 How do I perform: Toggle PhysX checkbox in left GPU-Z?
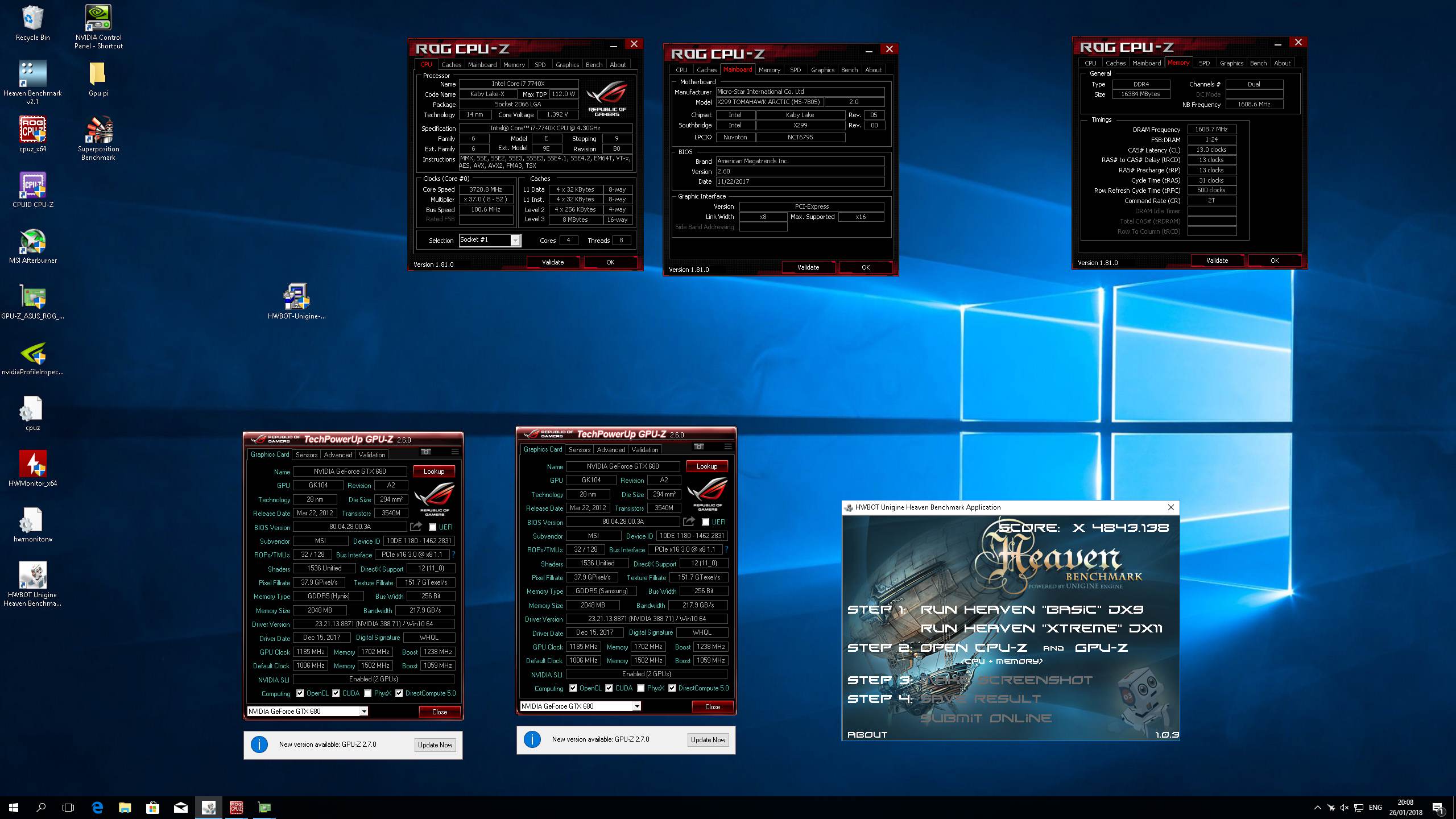coord(368,693)
